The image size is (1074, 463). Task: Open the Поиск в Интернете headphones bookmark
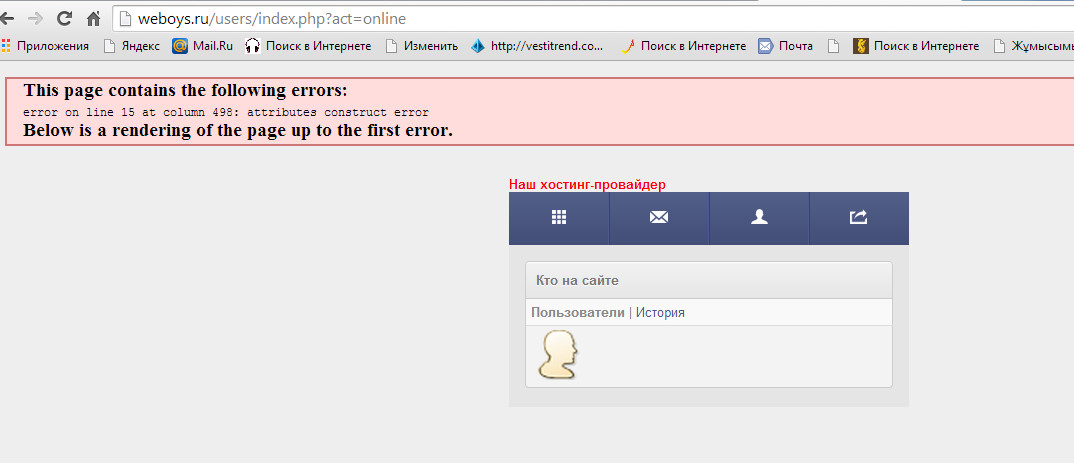coord(308,46)
